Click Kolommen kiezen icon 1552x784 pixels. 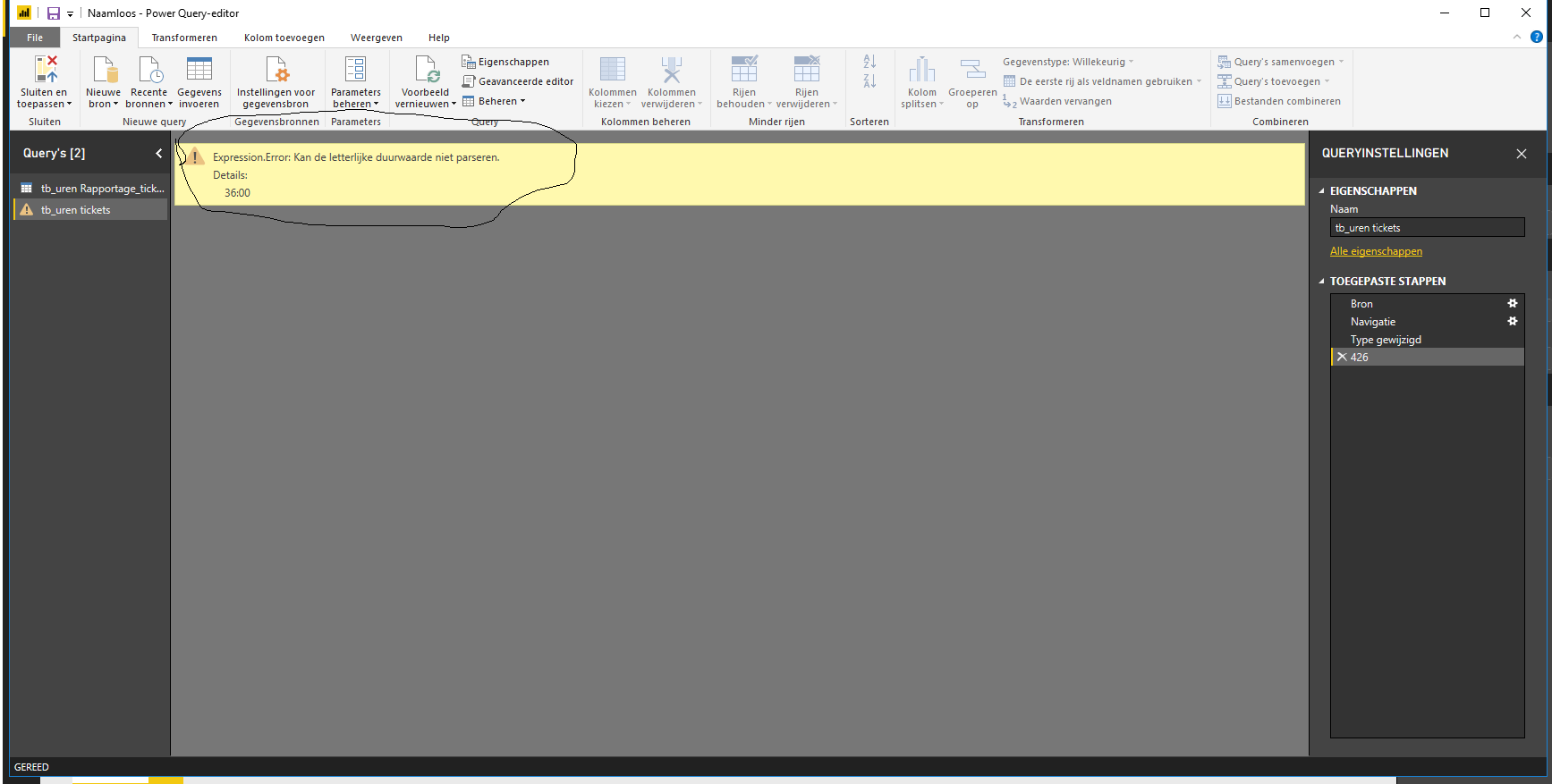[x=613, y=69]
